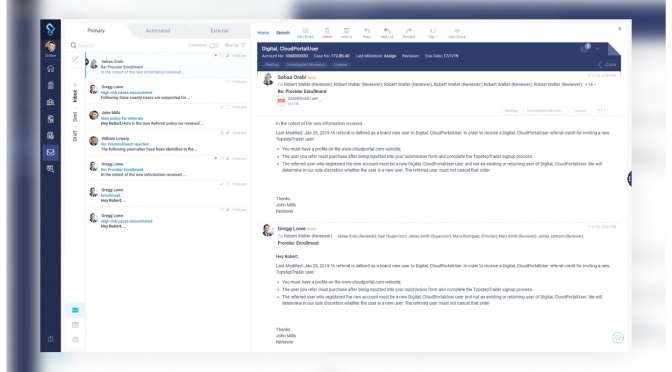
Task: Open the Tag dropdown in toolbar
Action: coord(432,33)
